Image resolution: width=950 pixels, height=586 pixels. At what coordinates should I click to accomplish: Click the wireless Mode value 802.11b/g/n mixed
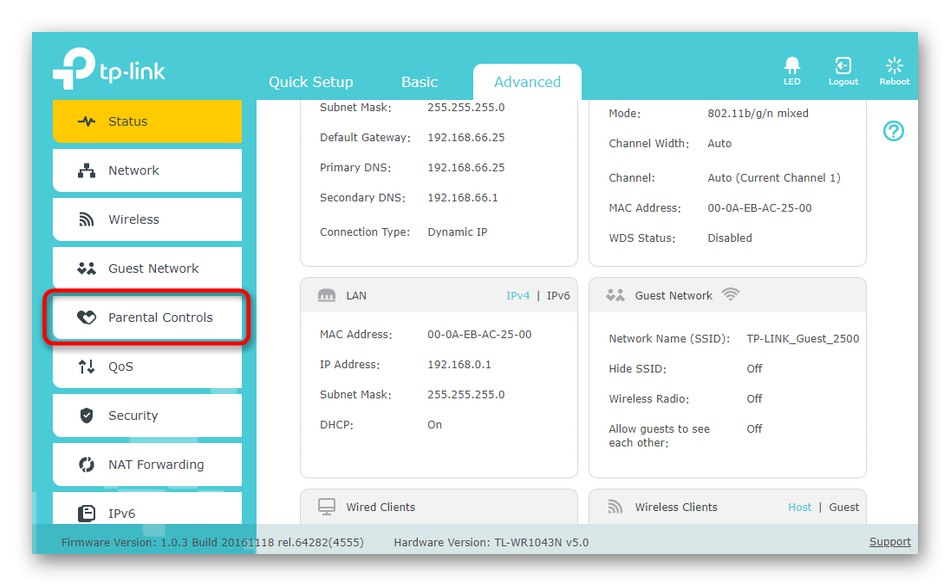click(x=758, y=113)
